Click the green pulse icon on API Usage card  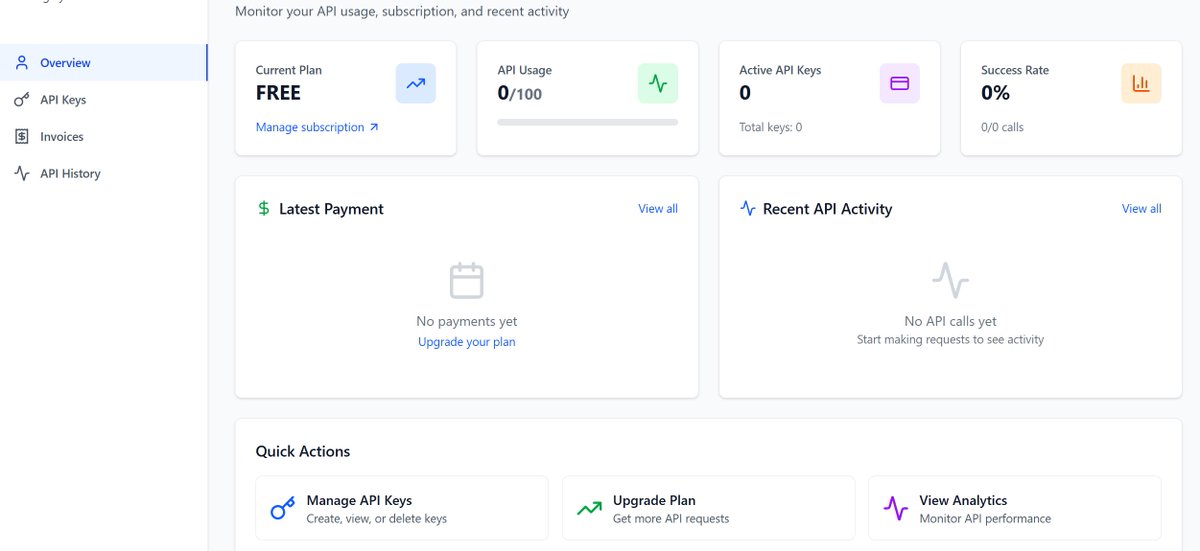[x=658, y=84]
